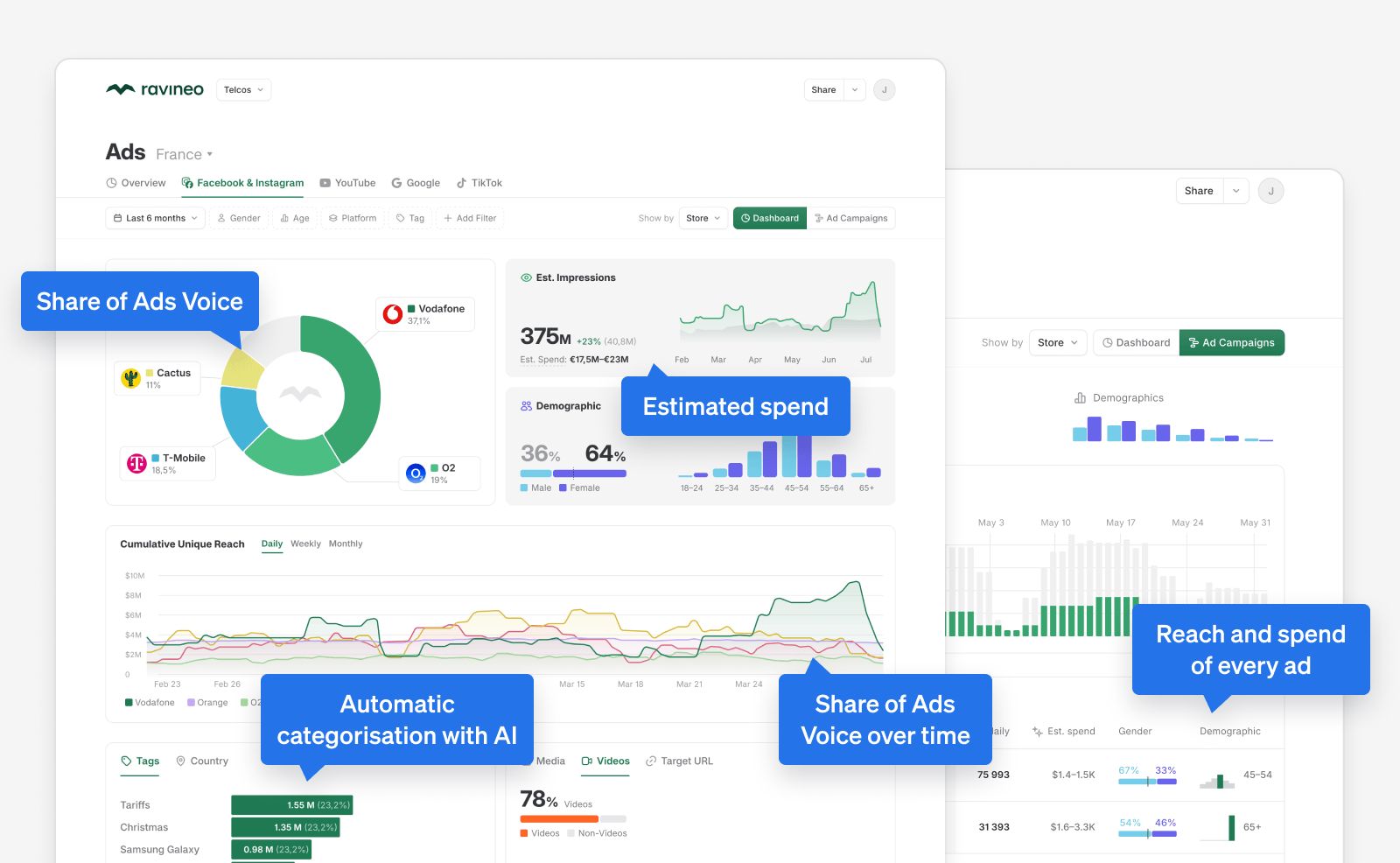Switch to the Videos tab
The width and height of the screenshot is (1400, 863).
click(x=605, y=761)
